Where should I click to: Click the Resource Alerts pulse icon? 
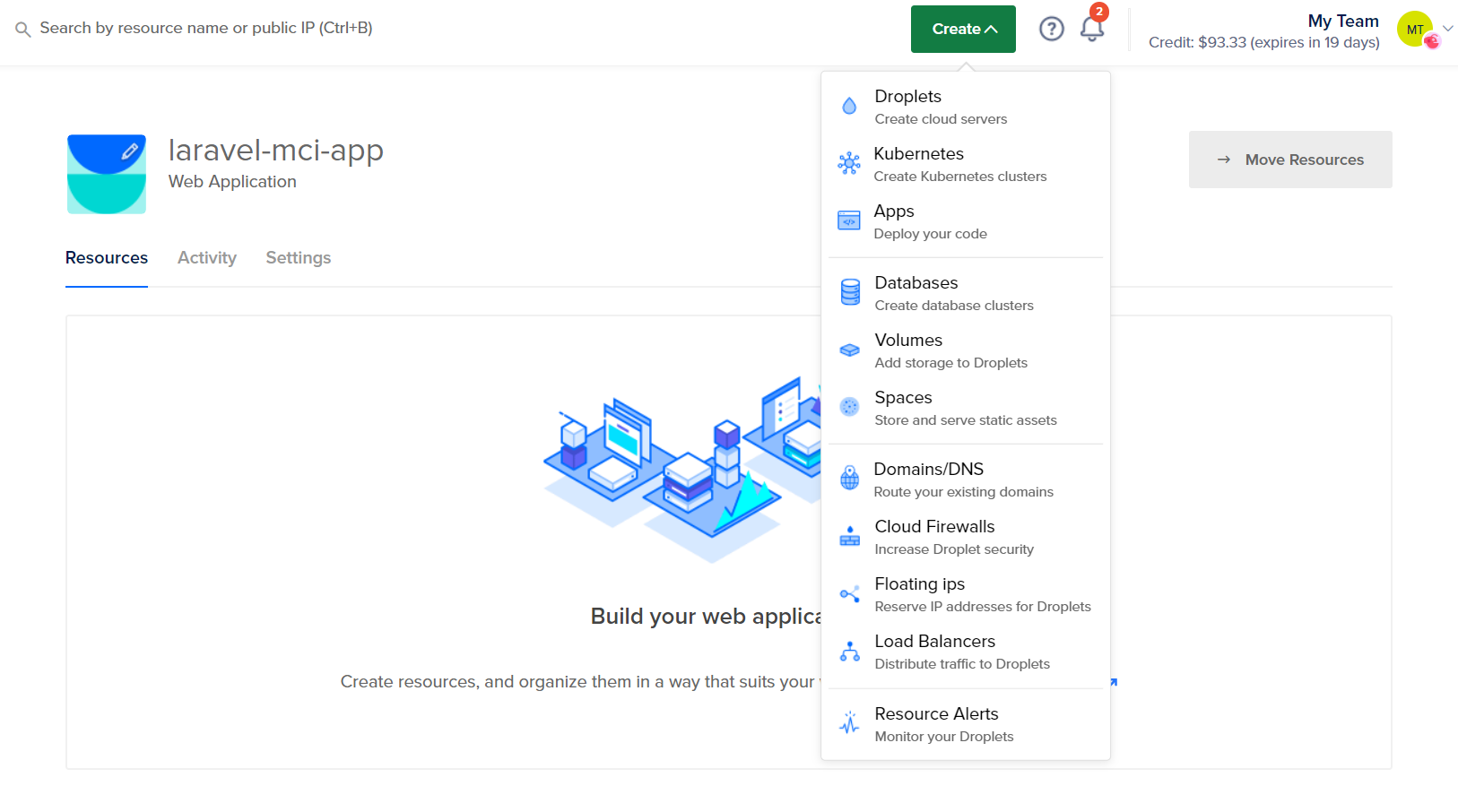(849, 722)
